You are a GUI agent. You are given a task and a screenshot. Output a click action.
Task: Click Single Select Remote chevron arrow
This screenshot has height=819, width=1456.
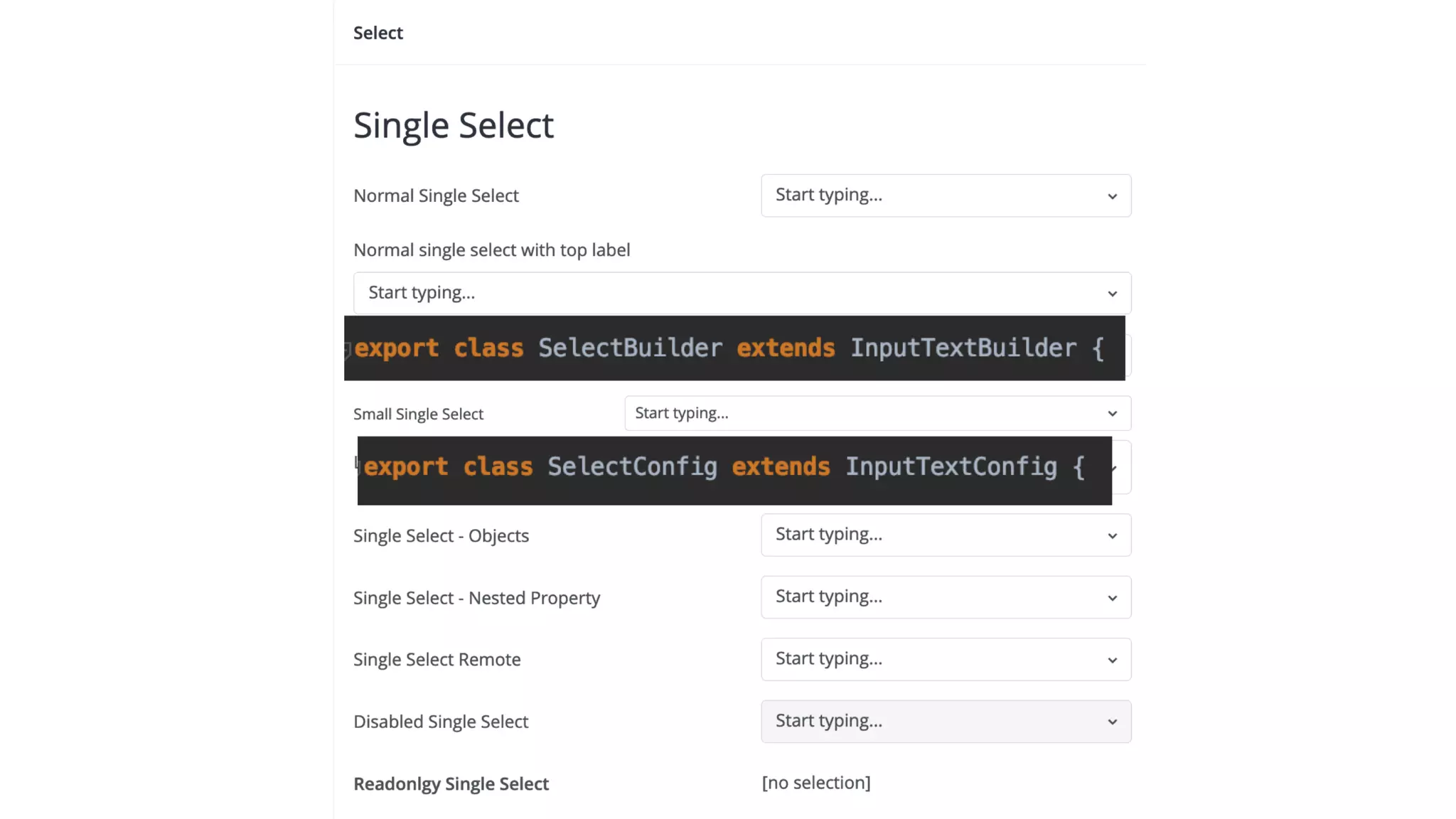[x=1112, y=660]
